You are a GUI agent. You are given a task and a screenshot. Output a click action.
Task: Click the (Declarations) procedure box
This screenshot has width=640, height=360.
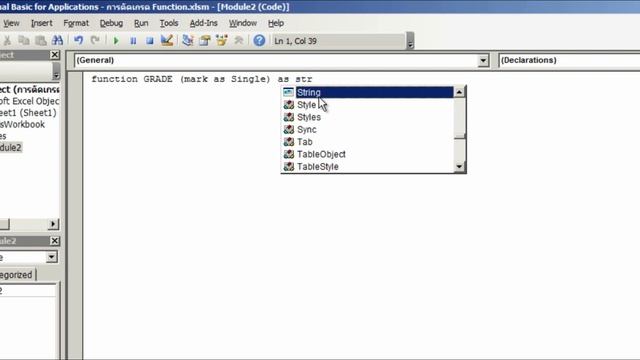point(569,60)
